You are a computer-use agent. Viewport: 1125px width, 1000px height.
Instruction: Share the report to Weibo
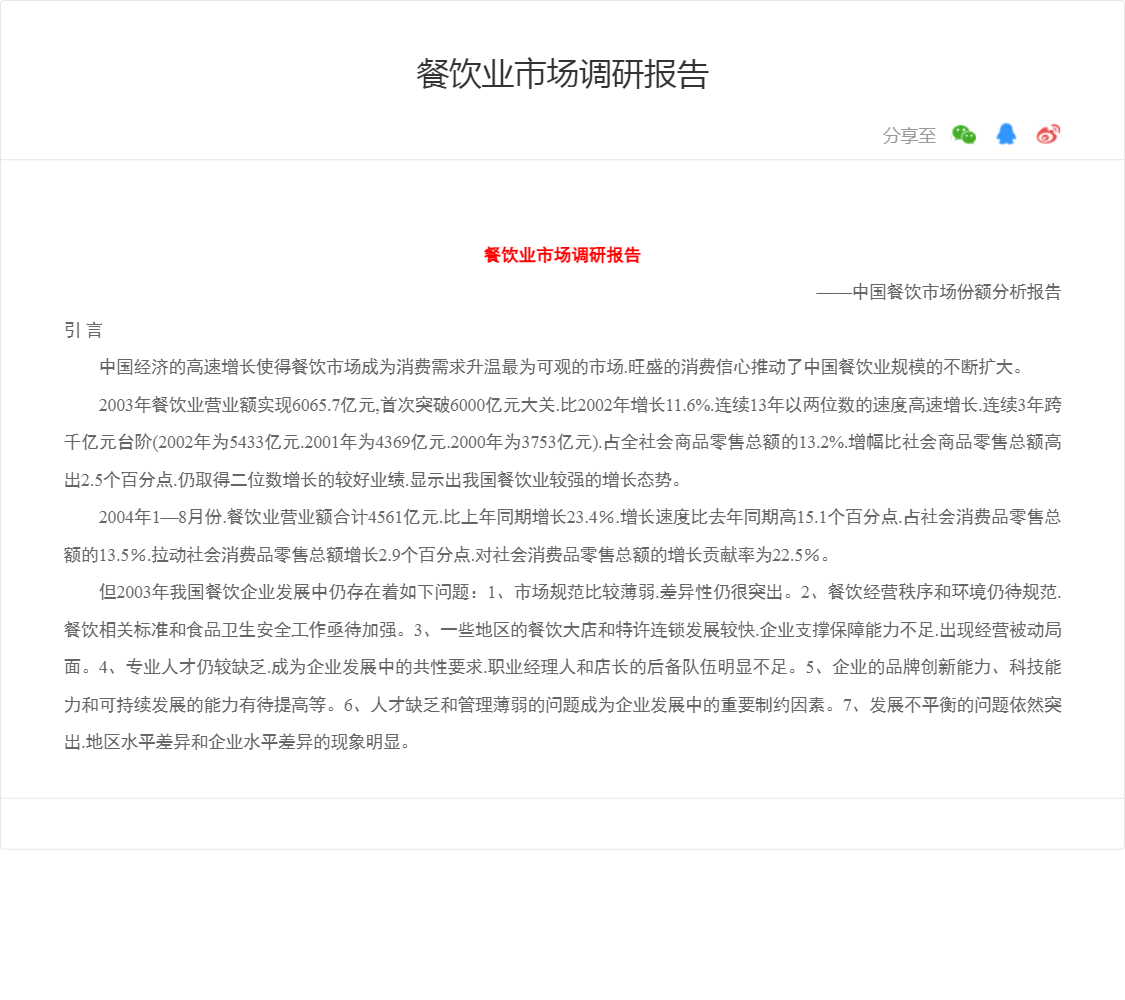click(x=1048, y=135)
